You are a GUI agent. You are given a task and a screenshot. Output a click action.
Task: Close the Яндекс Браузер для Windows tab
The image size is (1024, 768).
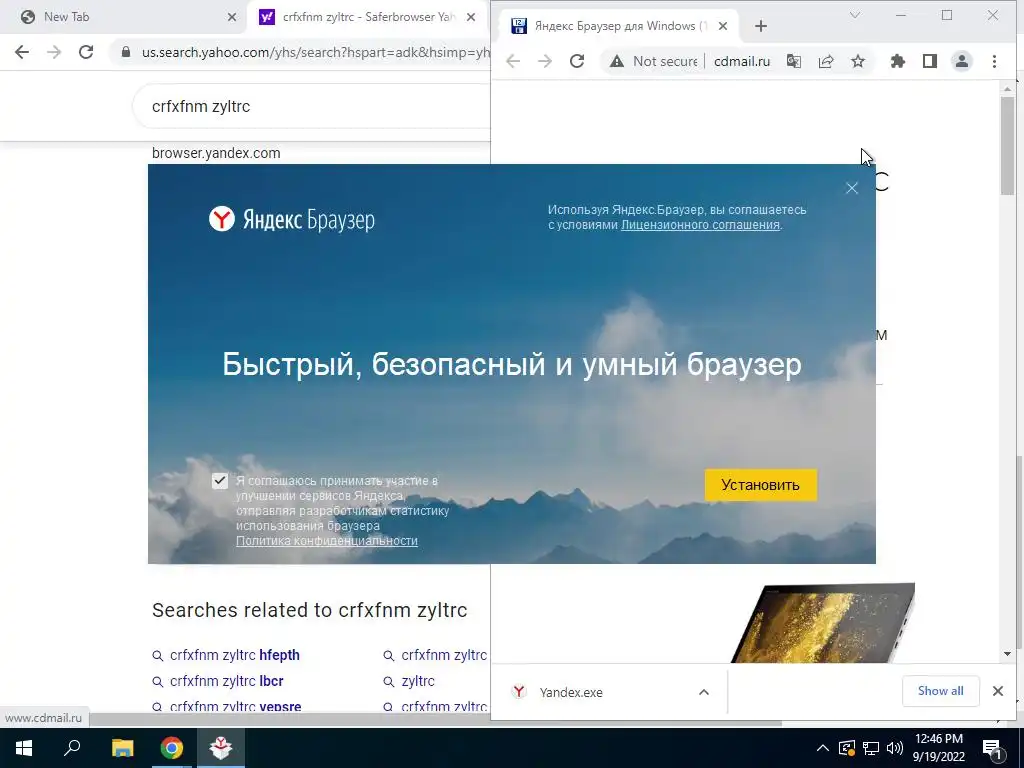coord(723,26)
